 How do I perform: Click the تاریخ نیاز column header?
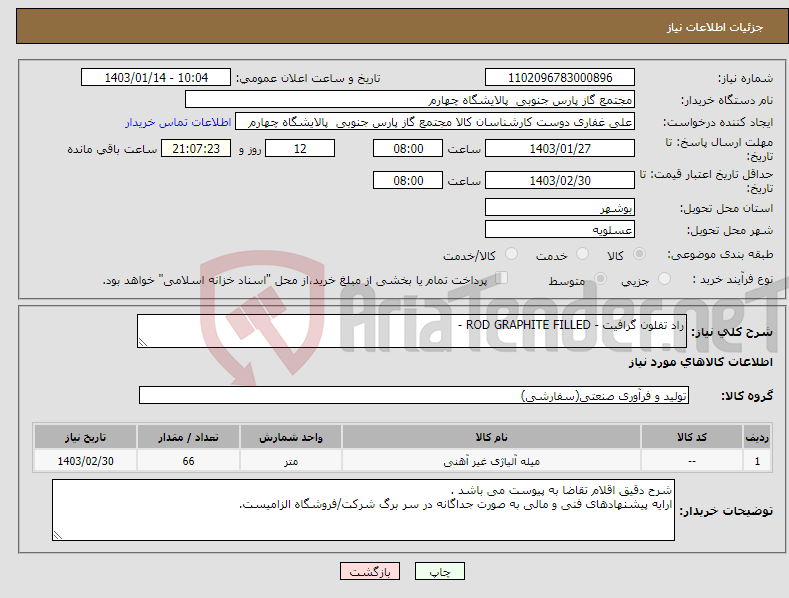(x=86, y=437)
